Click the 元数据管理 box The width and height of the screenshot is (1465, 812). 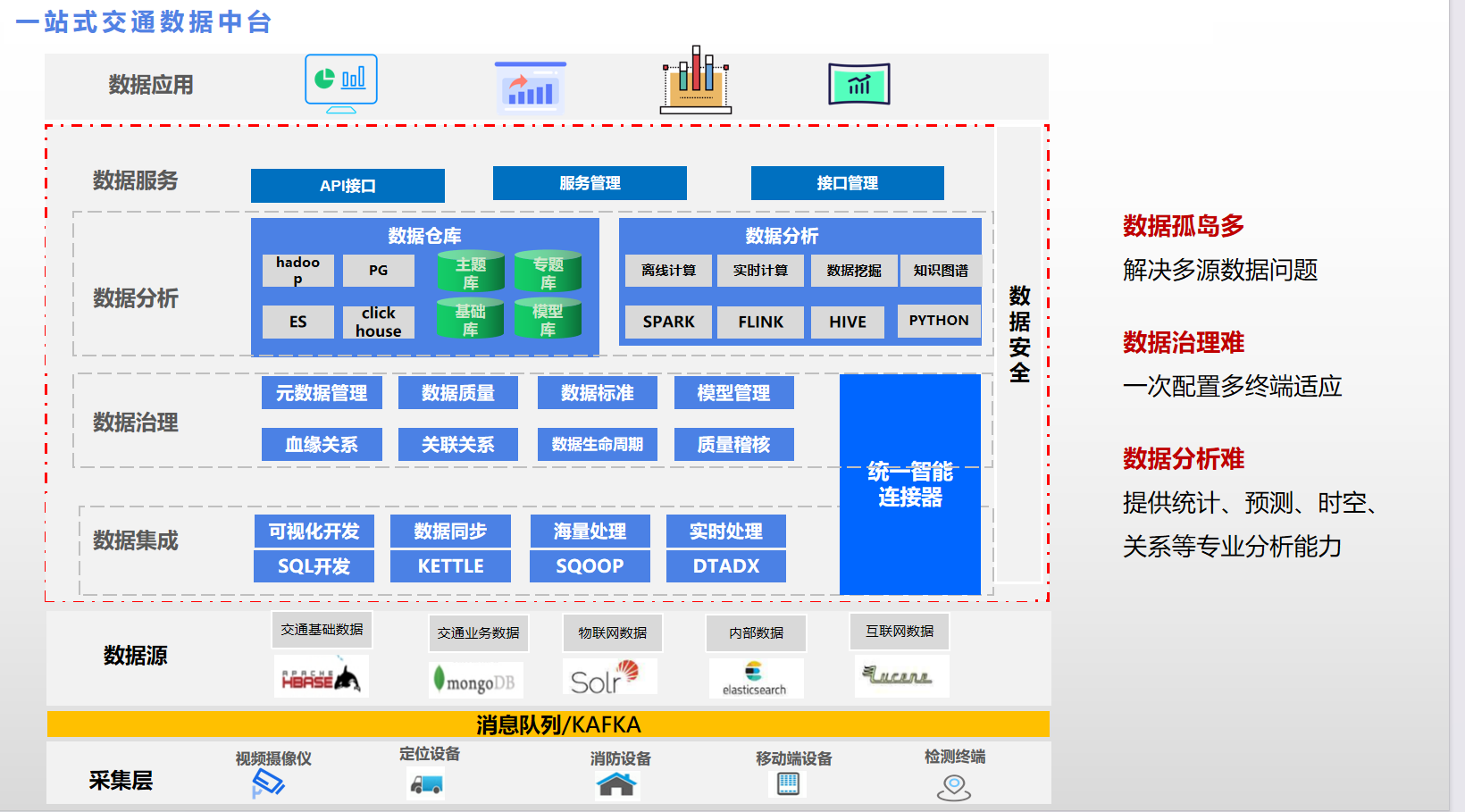[322, 393]
